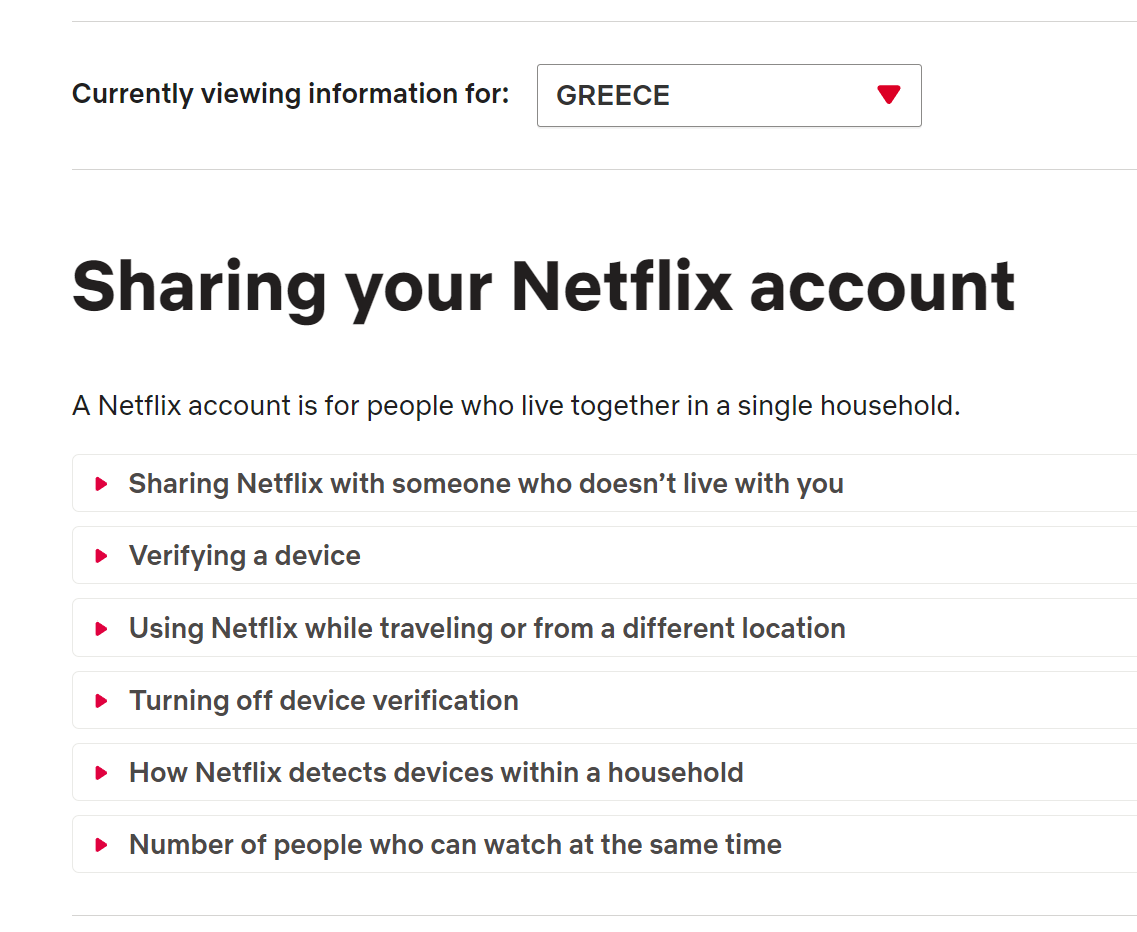
Task: Click blank space right of "Verifying a device" title
Action: (747, 556)
